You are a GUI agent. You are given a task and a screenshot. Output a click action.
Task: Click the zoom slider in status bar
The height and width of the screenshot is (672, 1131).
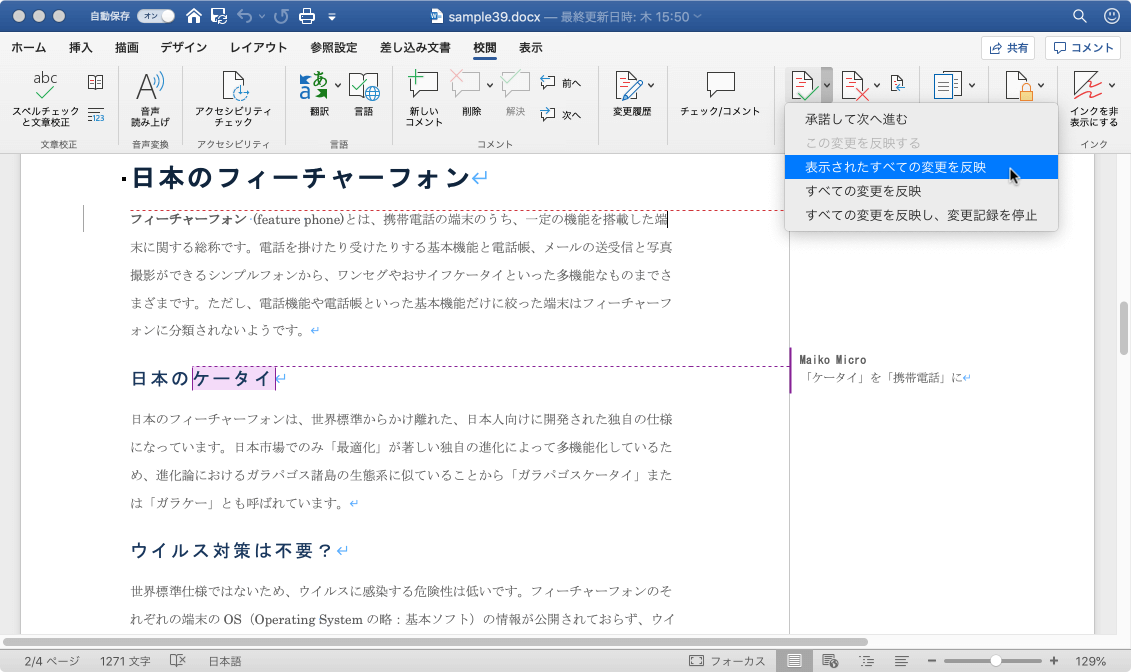click(x=995, y=661)
